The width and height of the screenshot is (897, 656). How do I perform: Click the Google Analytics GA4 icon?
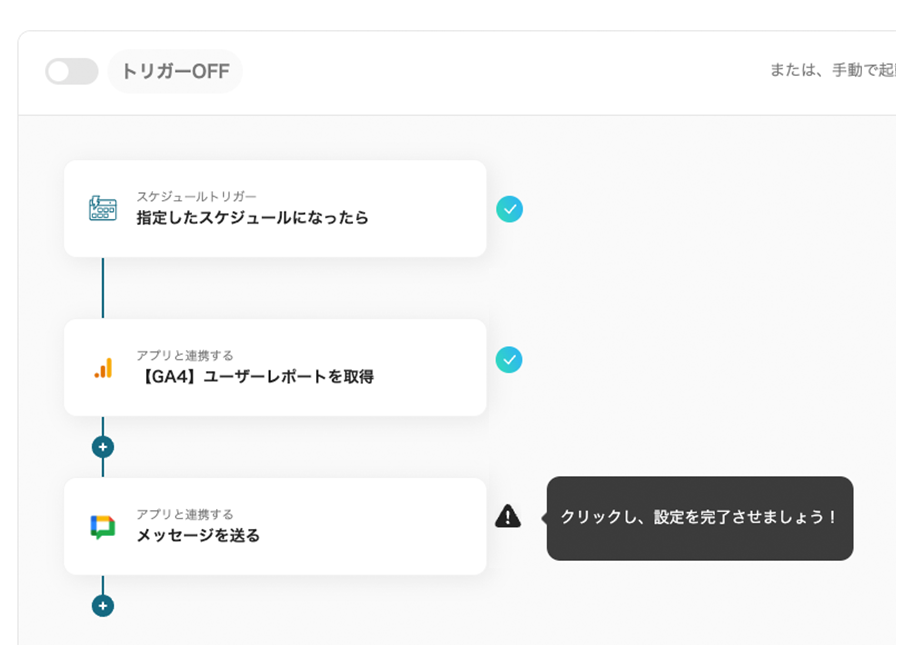[102, 368]
